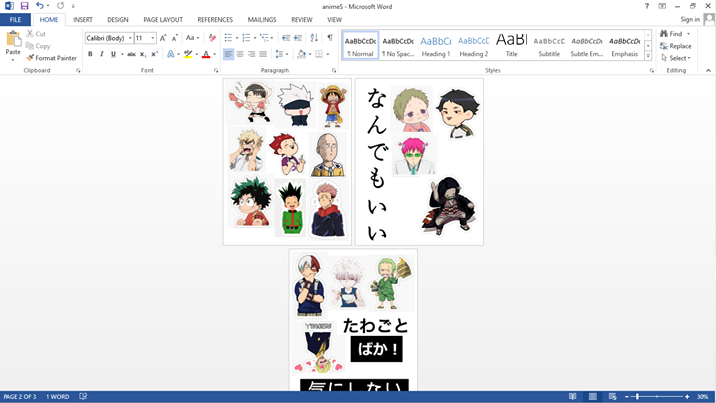The width and height of the screenshot is (716, 403).
Task: Open Paragraph dialog launcher
Action: coord(334,71)
